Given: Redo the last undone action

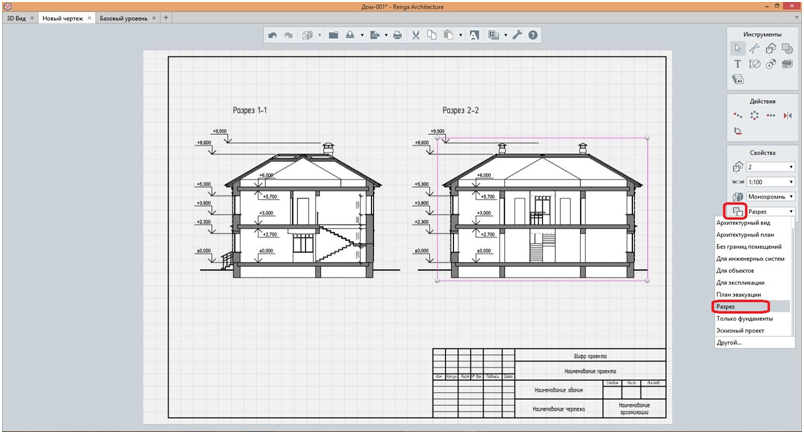Looking at the screenshot, I should click(x=288, y=35).
